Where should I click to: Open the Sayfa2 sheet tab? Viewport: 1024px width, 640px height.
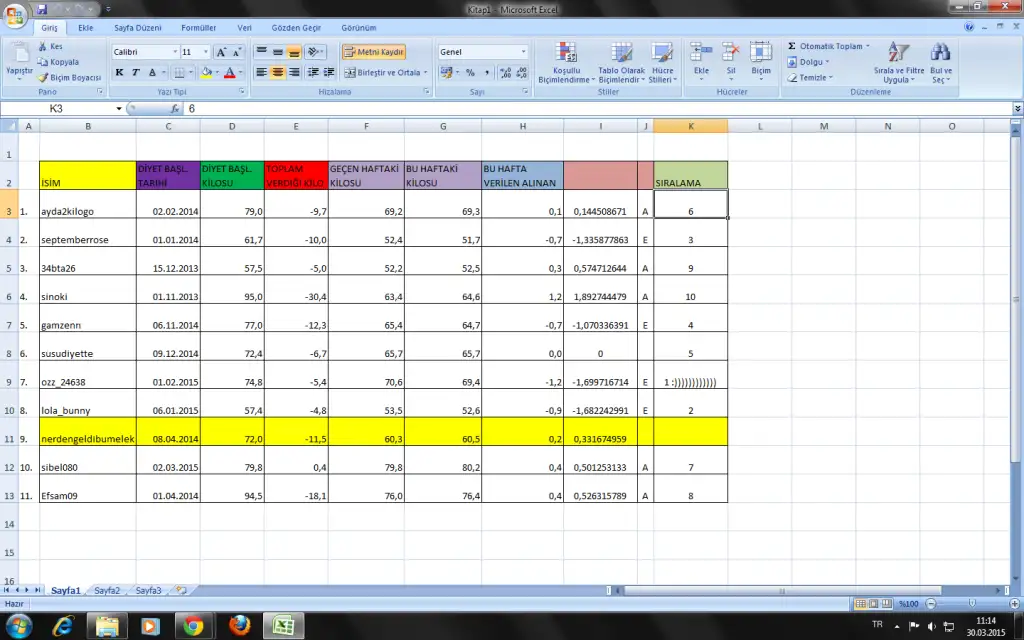[x=107, y=591]
